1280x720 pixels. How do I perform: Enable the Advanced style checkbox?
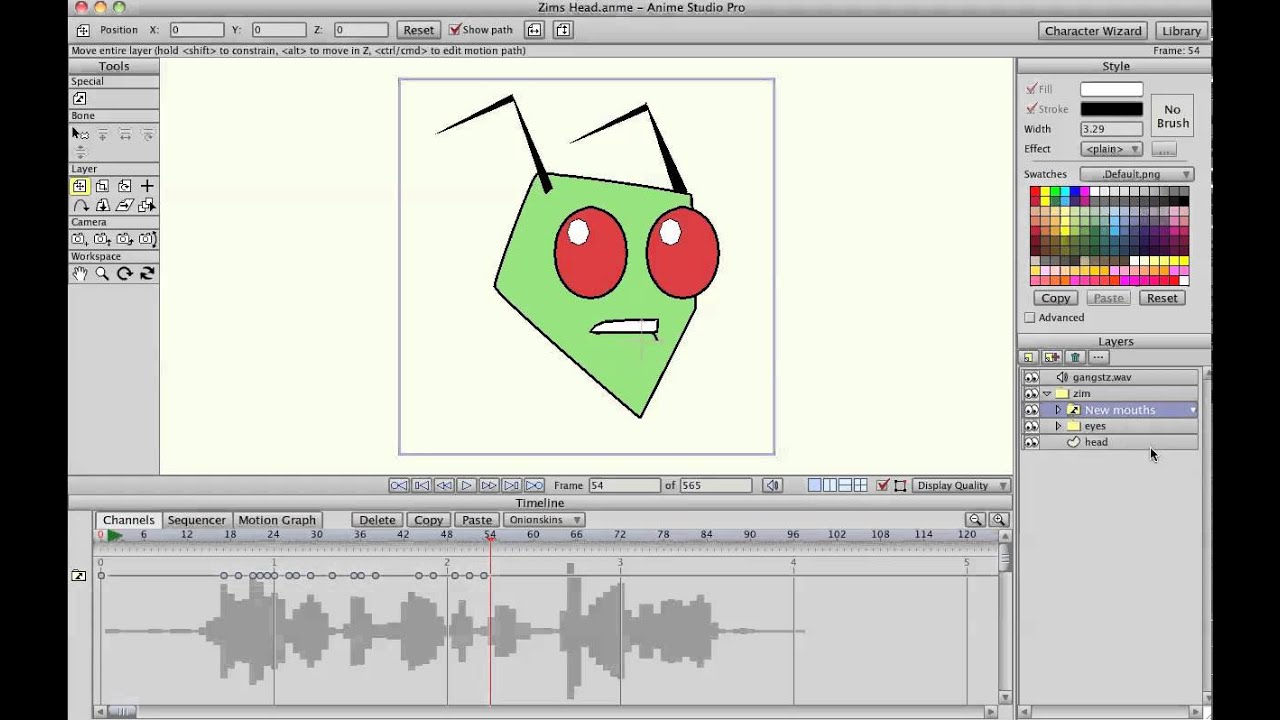[x=1030, y=318]
